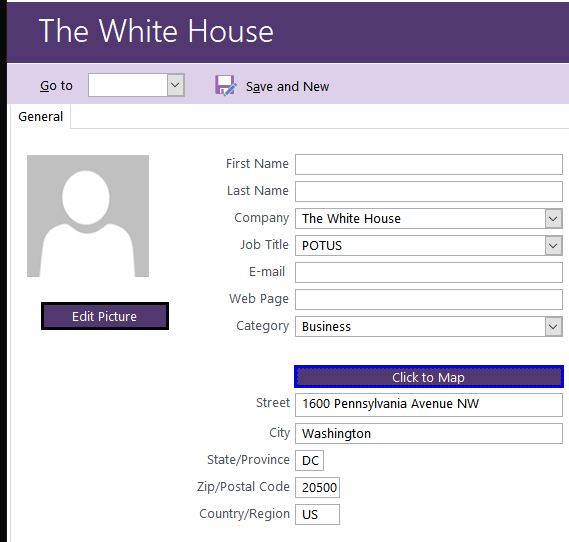Click the contact placeholder picture

tap(88, 216)
